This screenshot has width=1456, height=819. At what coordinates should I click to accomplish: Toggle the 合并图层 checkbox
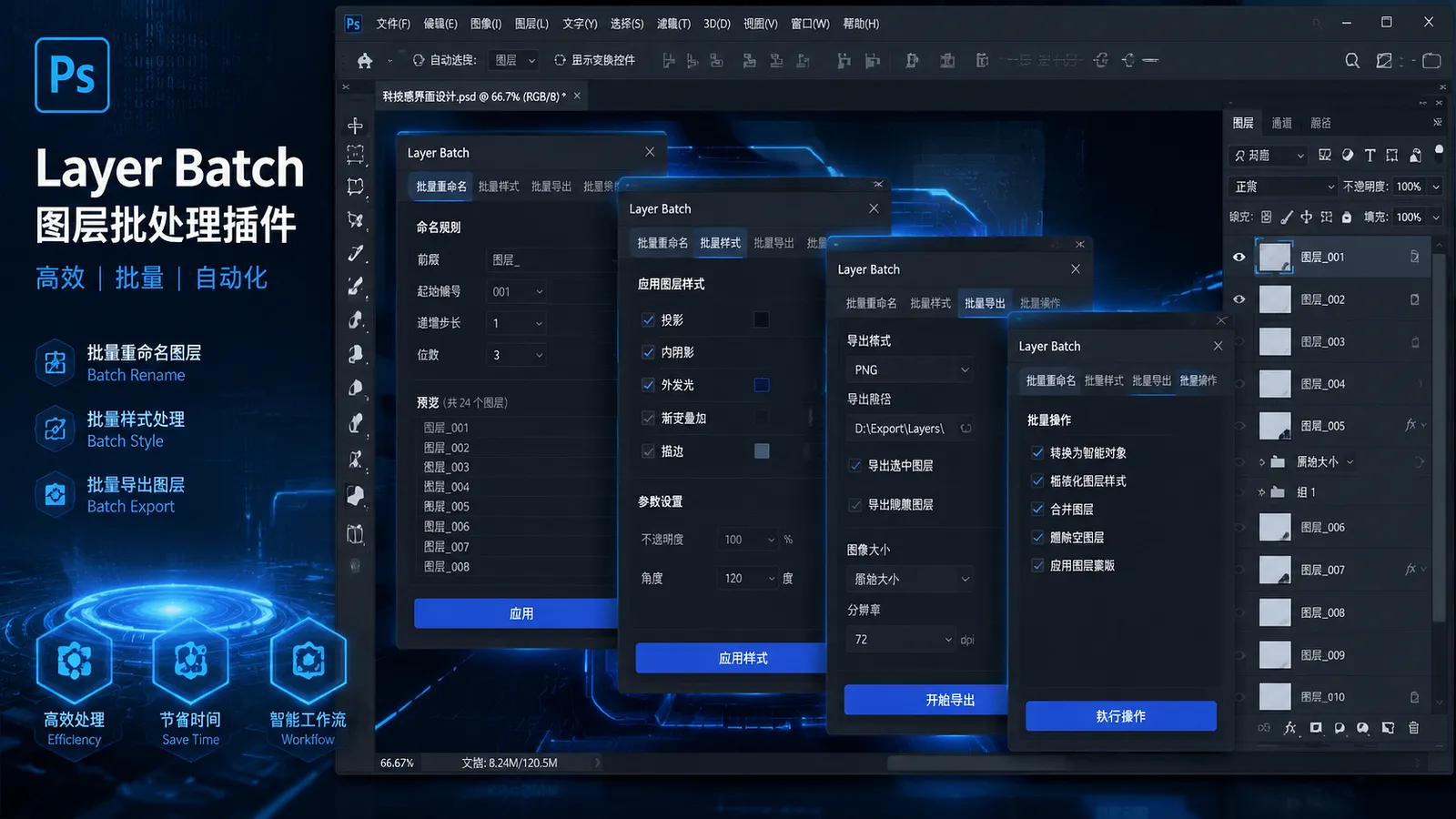point(1037,509)
